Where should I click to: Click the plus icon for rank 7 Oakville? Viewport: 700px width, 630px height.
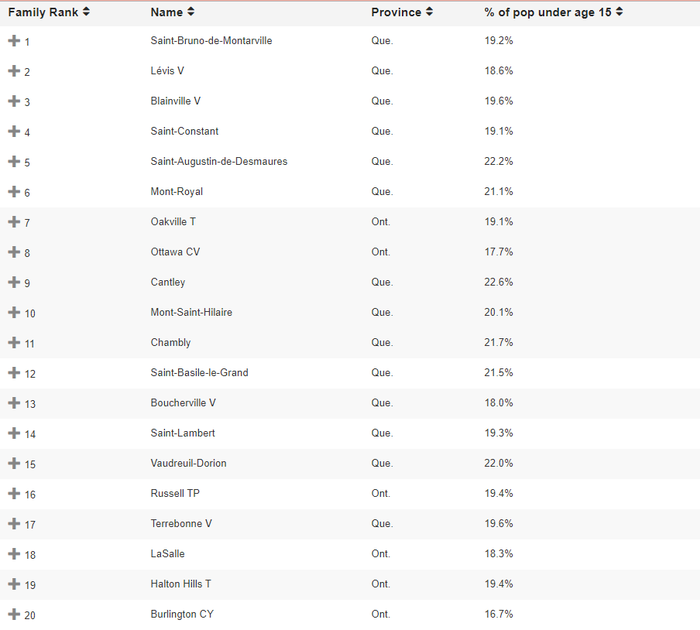pos(14,222)
